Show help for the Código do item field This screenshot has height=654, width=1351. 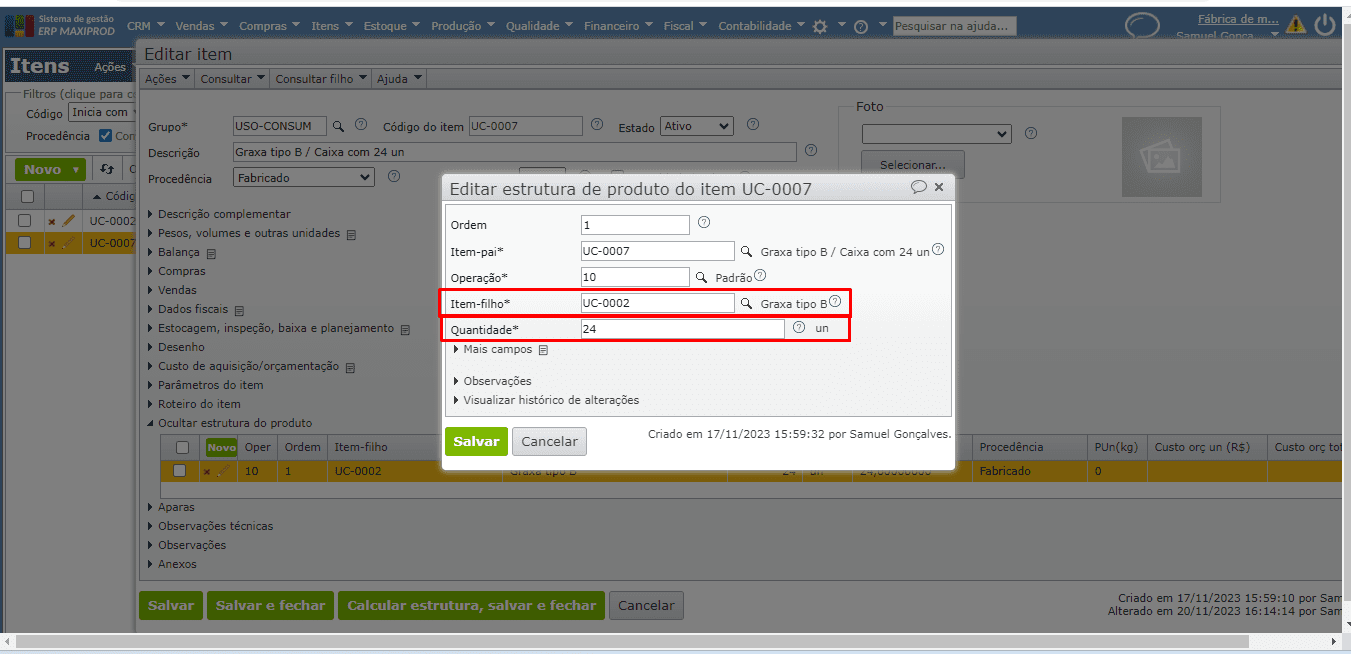click(596, 125)
